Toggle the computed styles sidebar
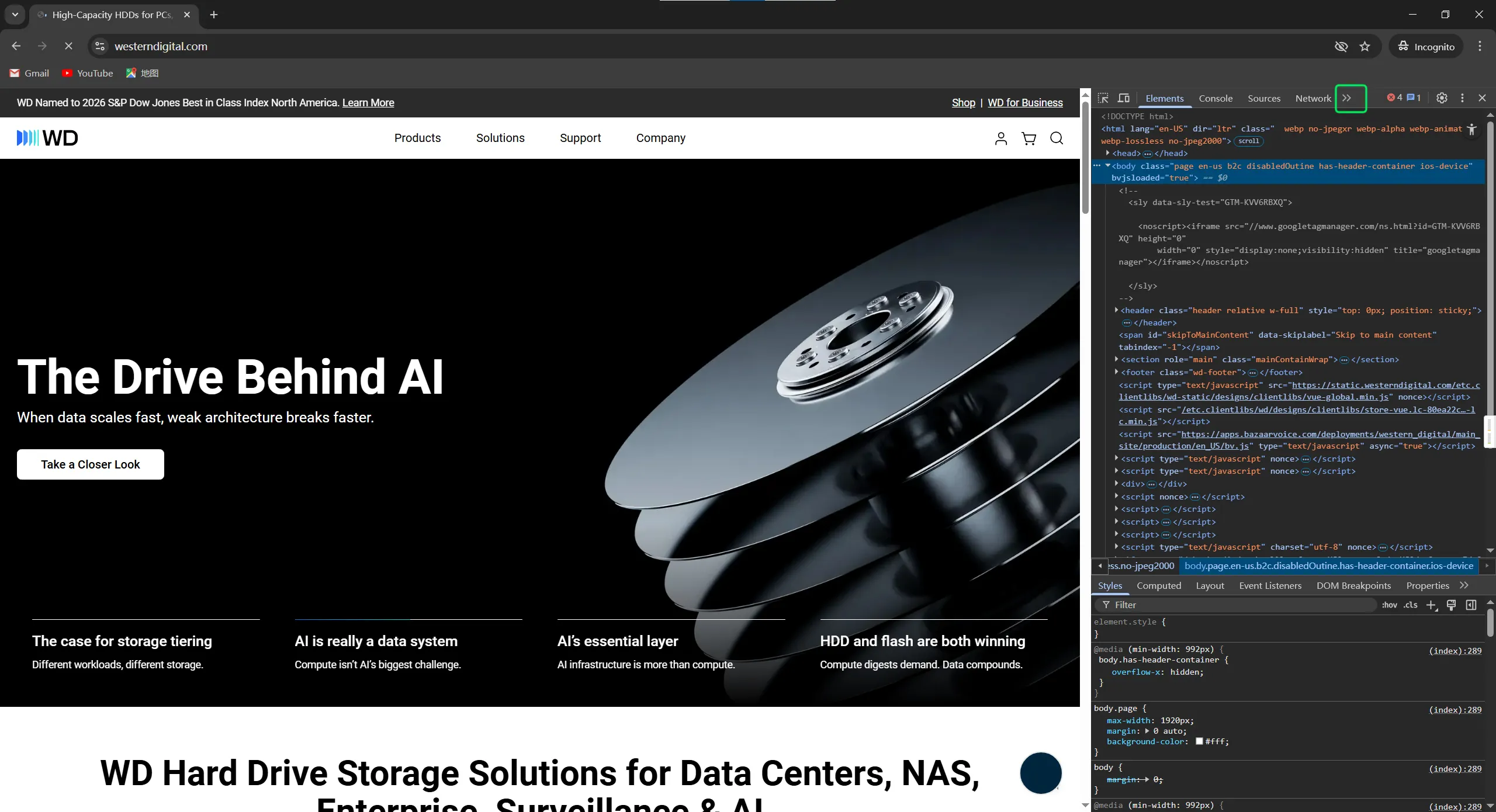 pyautogui.click(x=1471, y=605)
